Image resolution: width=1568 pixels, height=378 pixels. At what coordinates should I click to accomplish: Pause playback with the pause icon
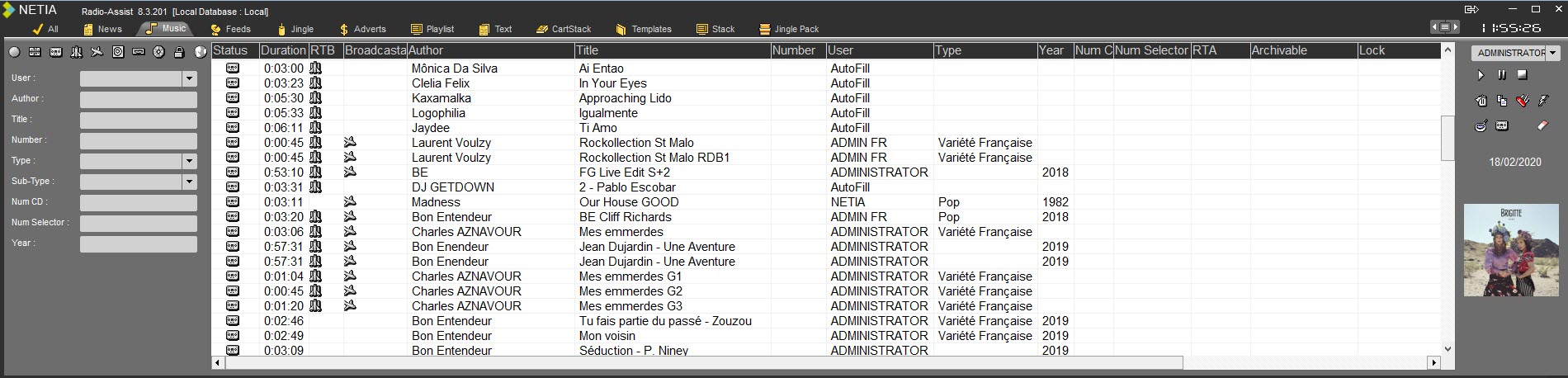[x=1501, y=75]
